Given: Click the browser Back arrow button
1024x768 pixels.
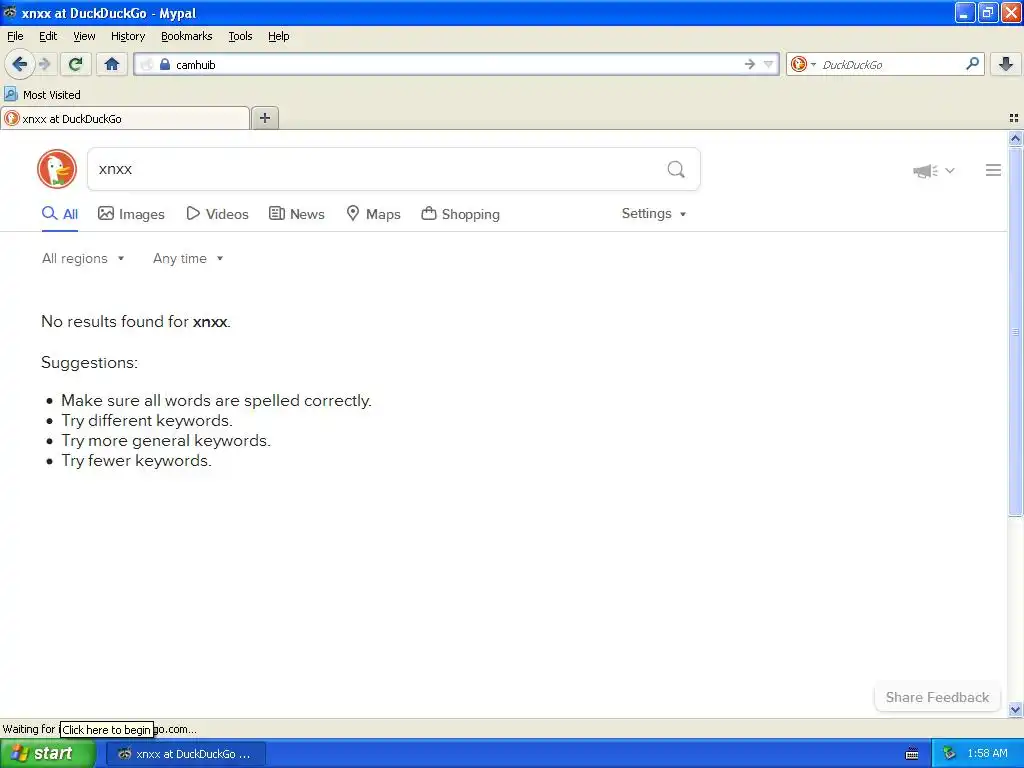Looking at the screenshot, I should 19,64.
